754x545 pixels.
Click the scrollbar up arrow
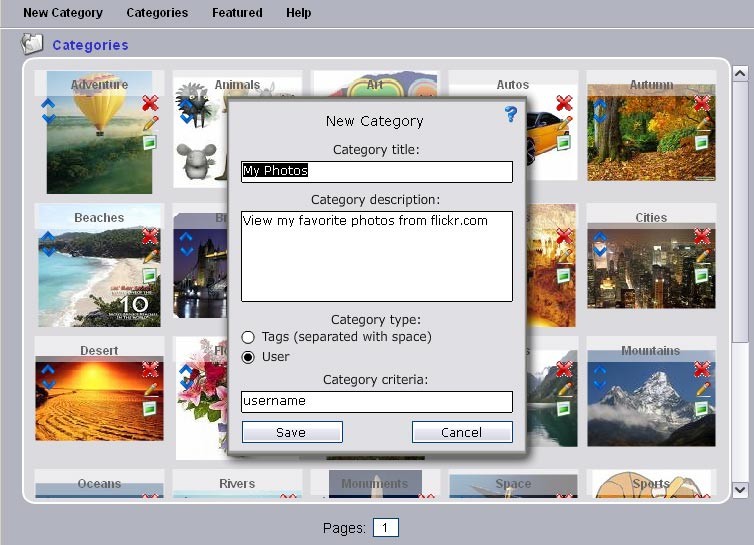pos(740,73)
